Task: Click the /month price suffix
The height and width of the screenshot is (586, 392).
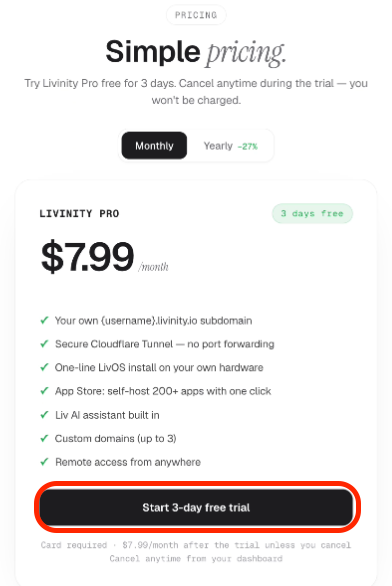Action: (x=153, y=267)
